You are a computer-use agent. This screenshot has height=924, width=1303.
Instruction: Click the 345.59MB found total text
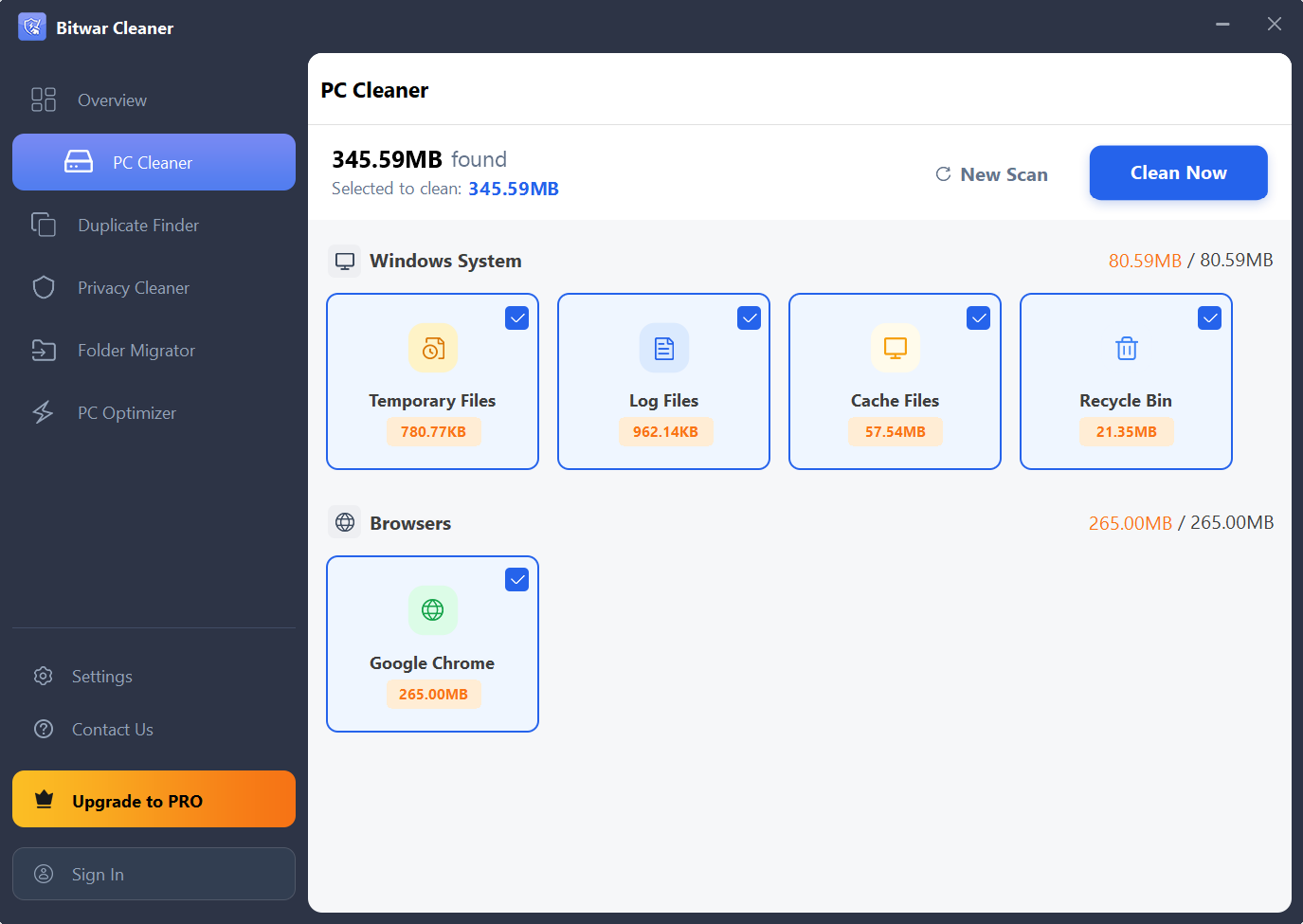click(x=419, y=159)
